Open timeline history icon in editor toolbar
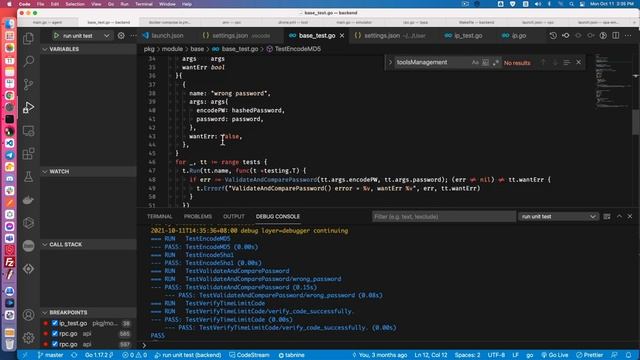This screenshot has width=640, height=360. [553, 36]
